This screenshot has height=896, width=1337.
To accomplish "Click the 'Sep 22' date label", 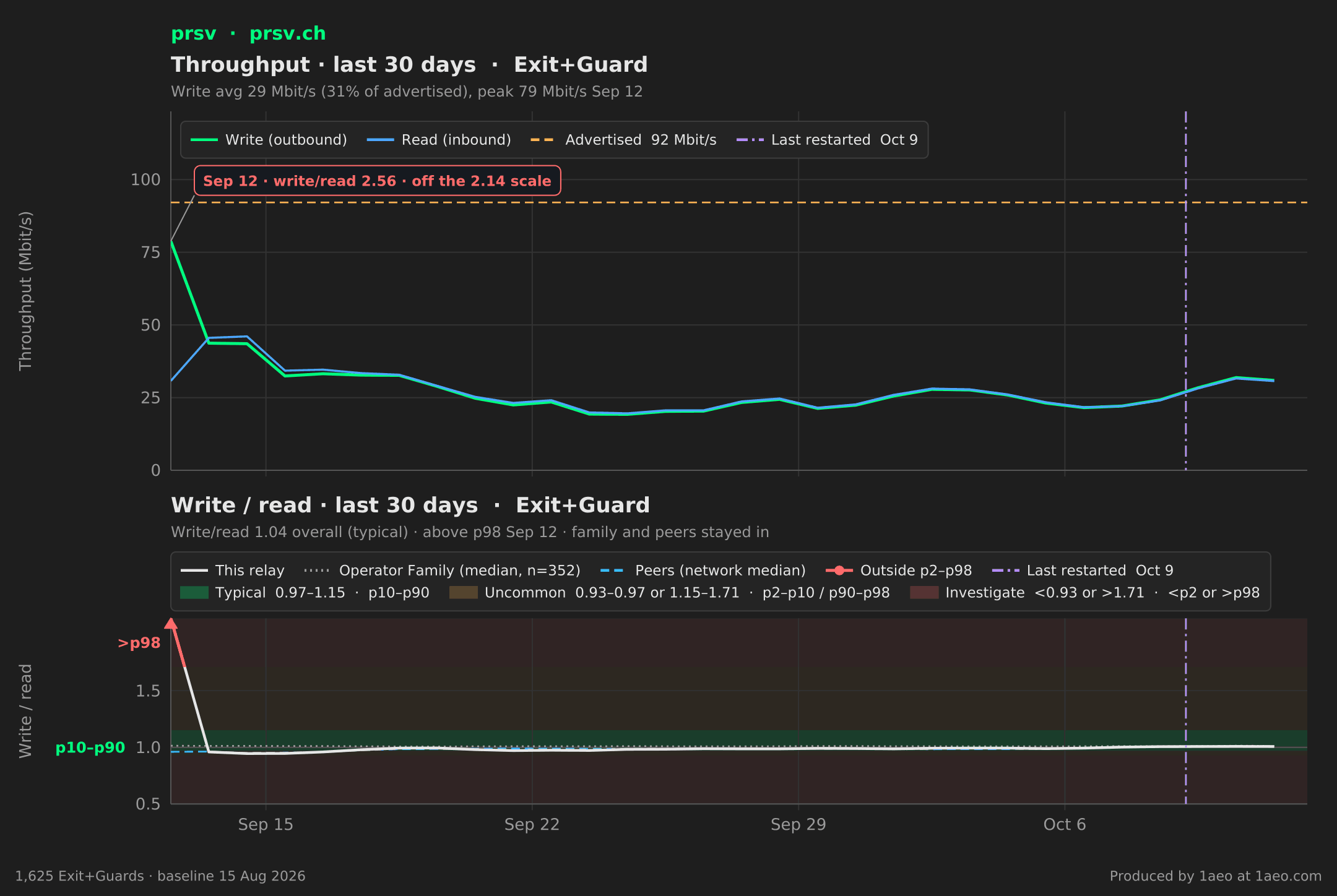I will (x=532, y=825).
